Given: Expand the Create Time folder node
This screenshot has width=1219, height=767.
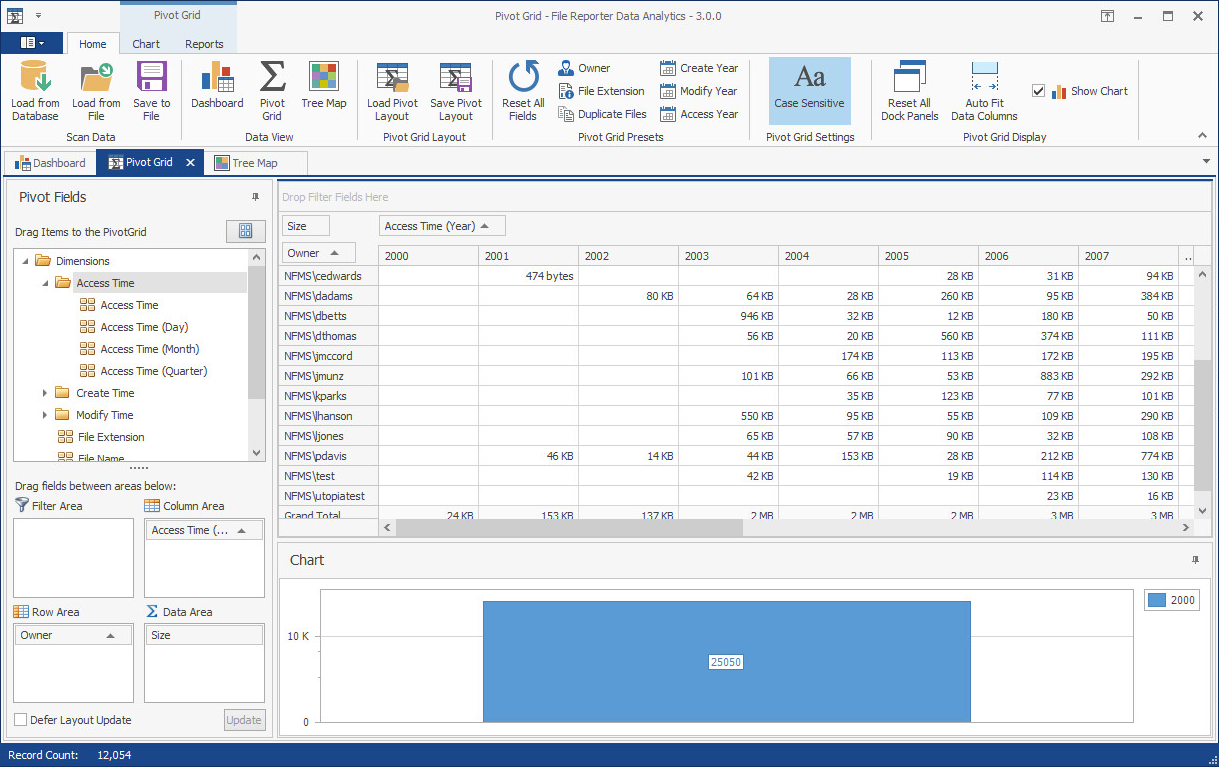Looking at the screenshot, I should (45, 393).
